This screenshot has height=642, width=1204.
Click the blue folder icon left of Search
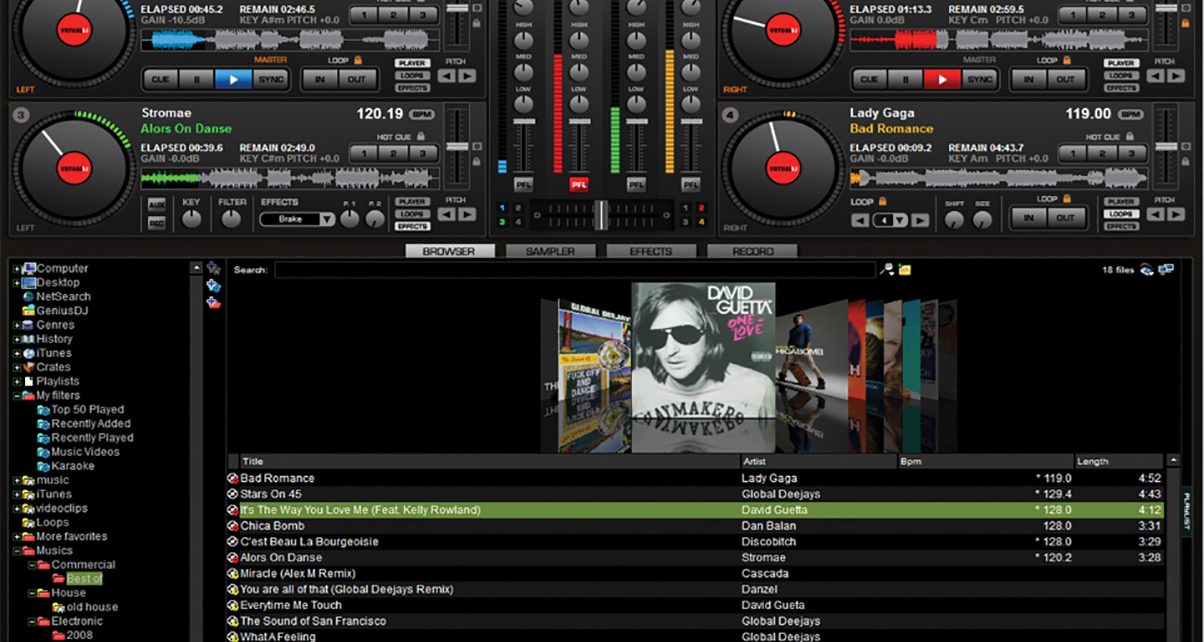pyautogui.click(x=213, y=285)
